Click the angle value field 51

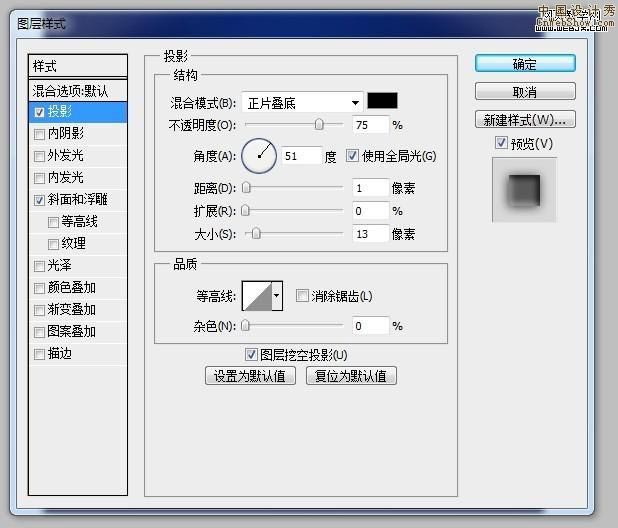(x=302, y=156)
